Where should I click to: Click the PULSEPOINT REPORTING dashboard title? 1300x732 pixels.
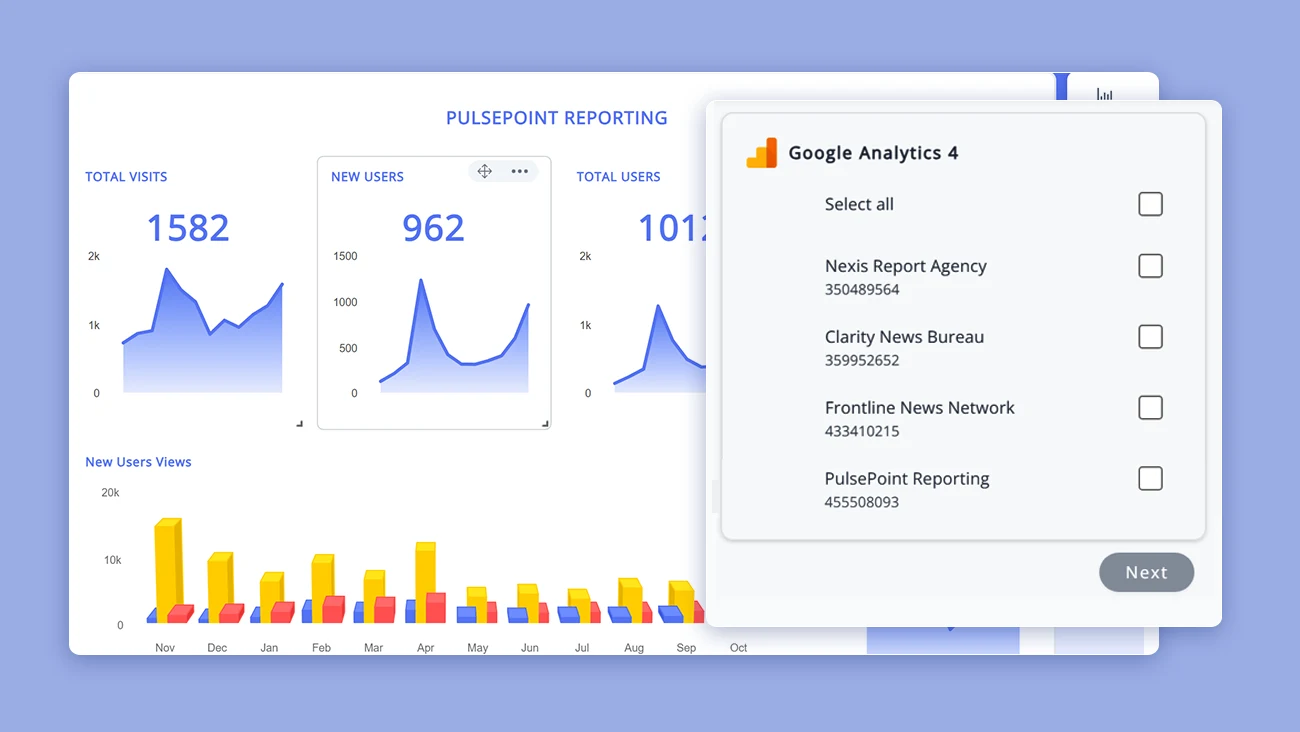point(556,117)
